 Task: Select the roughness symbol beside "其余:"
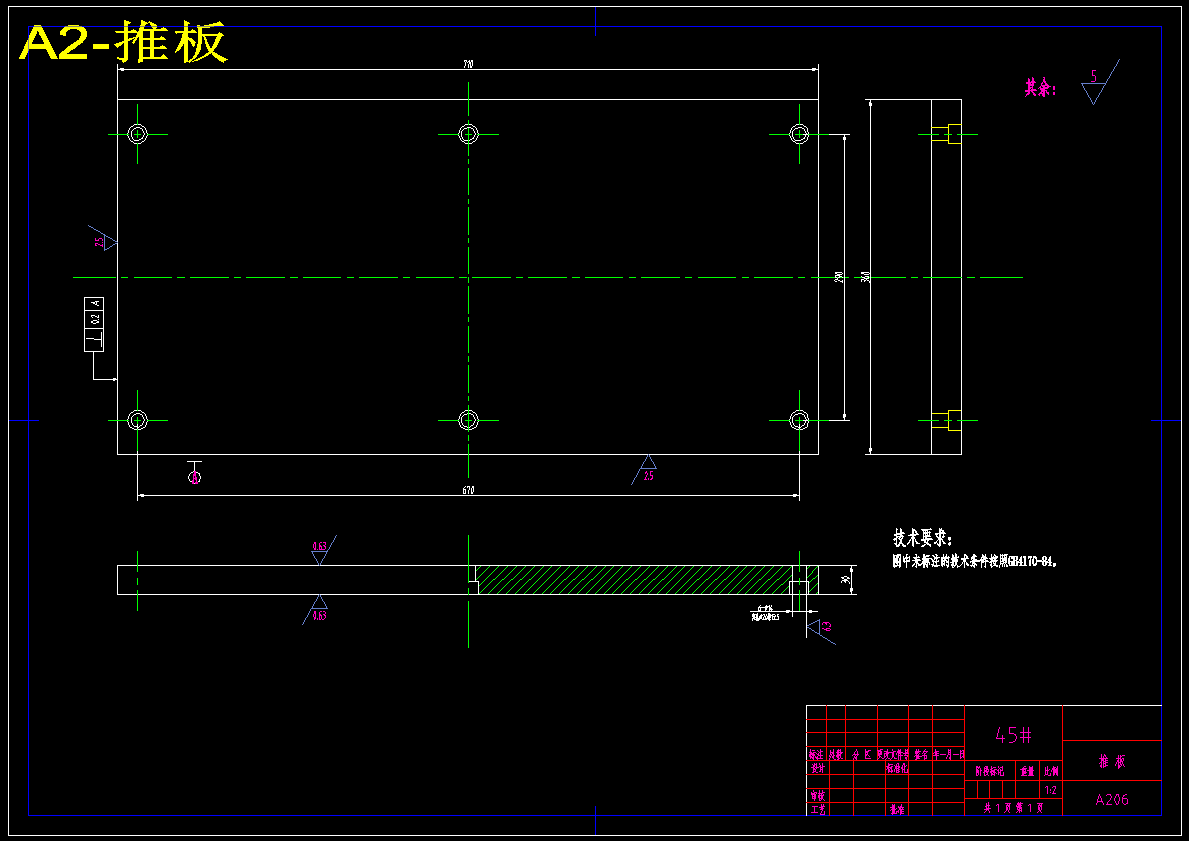coord(1099,82)
